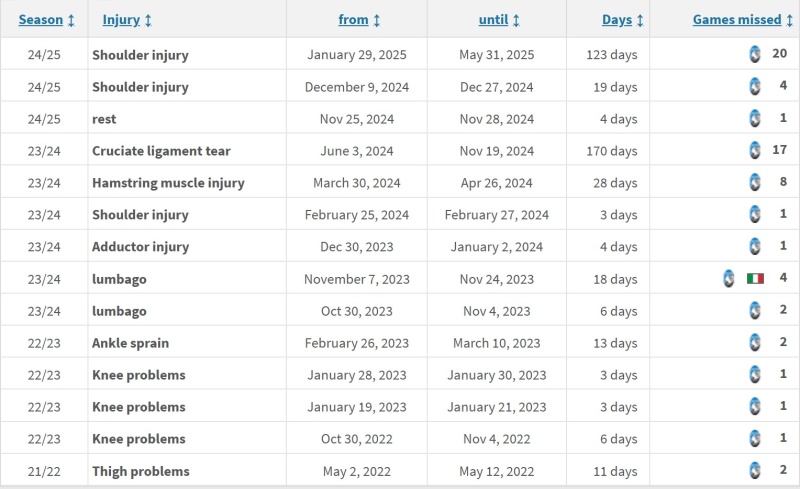The image size is (800, 489).
Task: Click the Days column header link
Action: pyautogui.click(x=617, y=20)
